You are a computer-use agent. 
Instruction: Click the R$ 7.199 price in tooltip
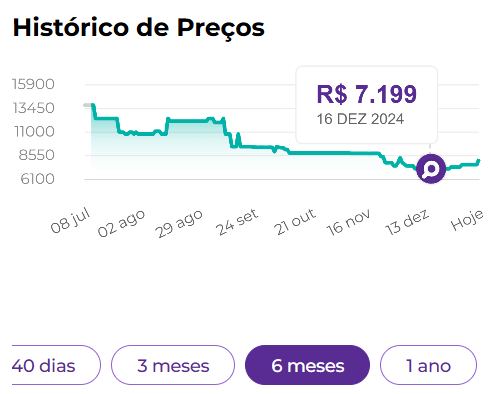[x=367, y=94]
